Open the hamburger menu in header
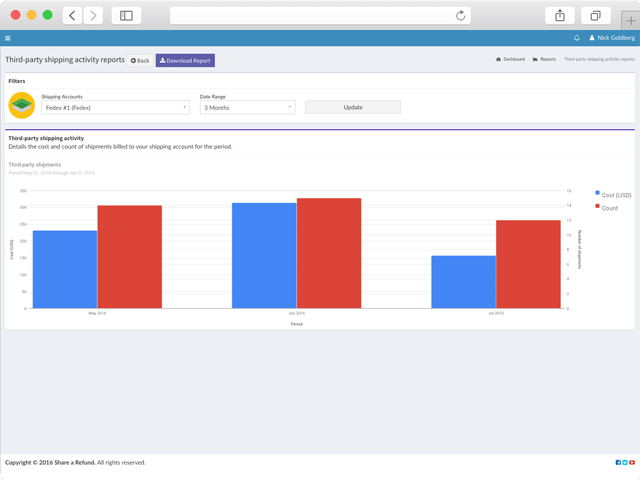The height and width of the screenshot is (480, 640). [8, 38]
